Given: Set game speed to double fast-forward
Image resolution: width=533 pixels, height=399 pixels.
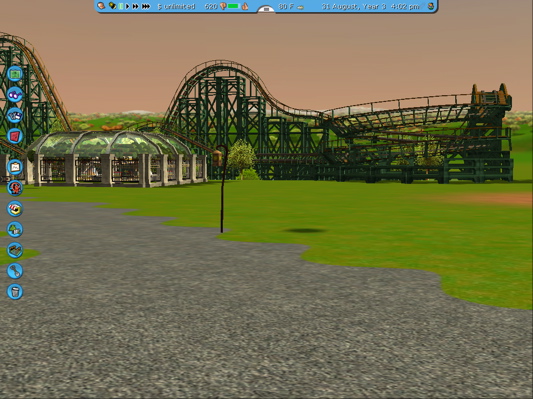Looking at the screenshot, I should pyautogui.click(x=135, y=6).
